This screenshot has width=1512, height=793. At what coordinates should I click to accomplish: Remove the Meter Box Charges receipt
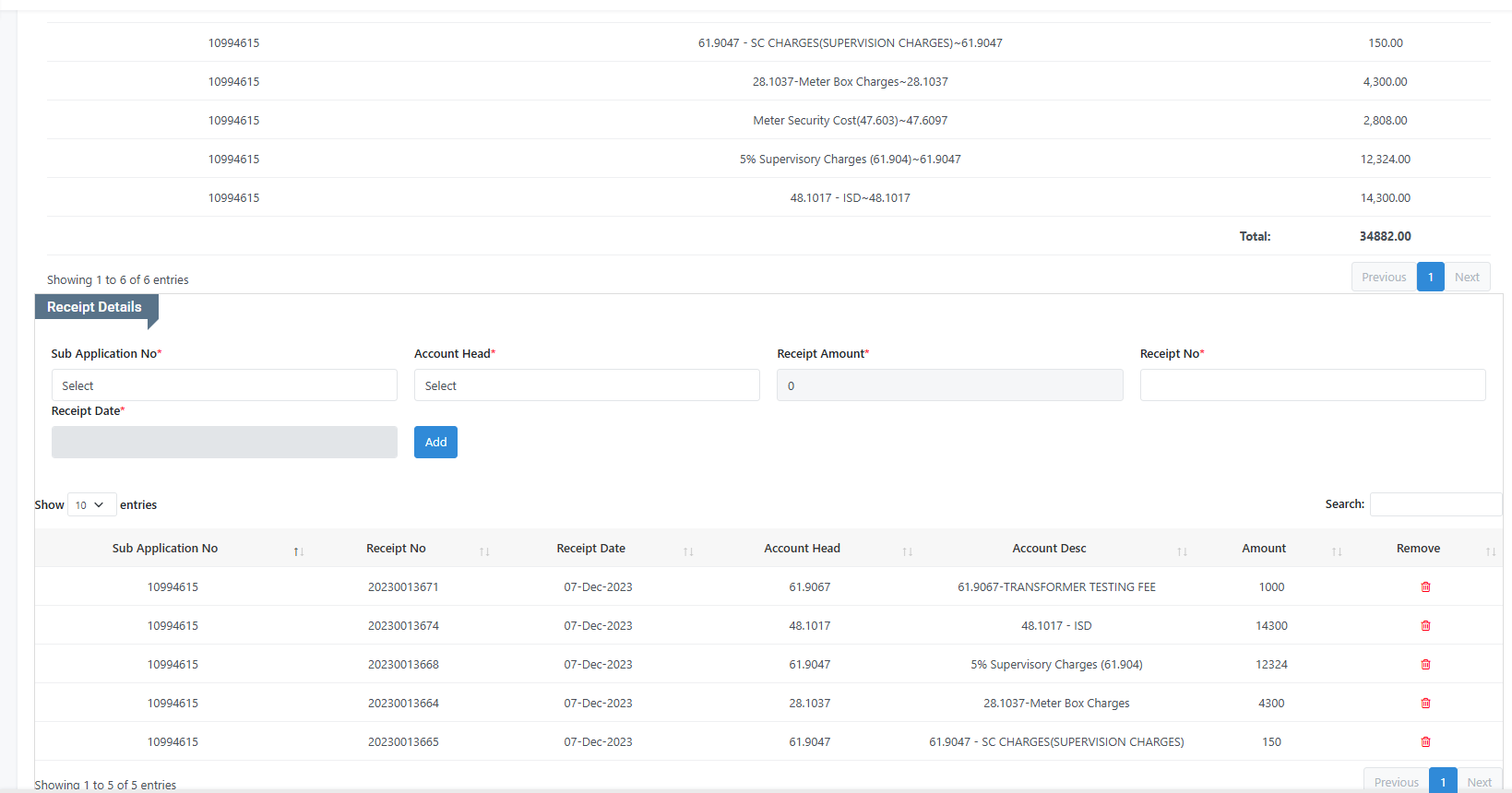pyautogui.click(x=1425, y=704)
